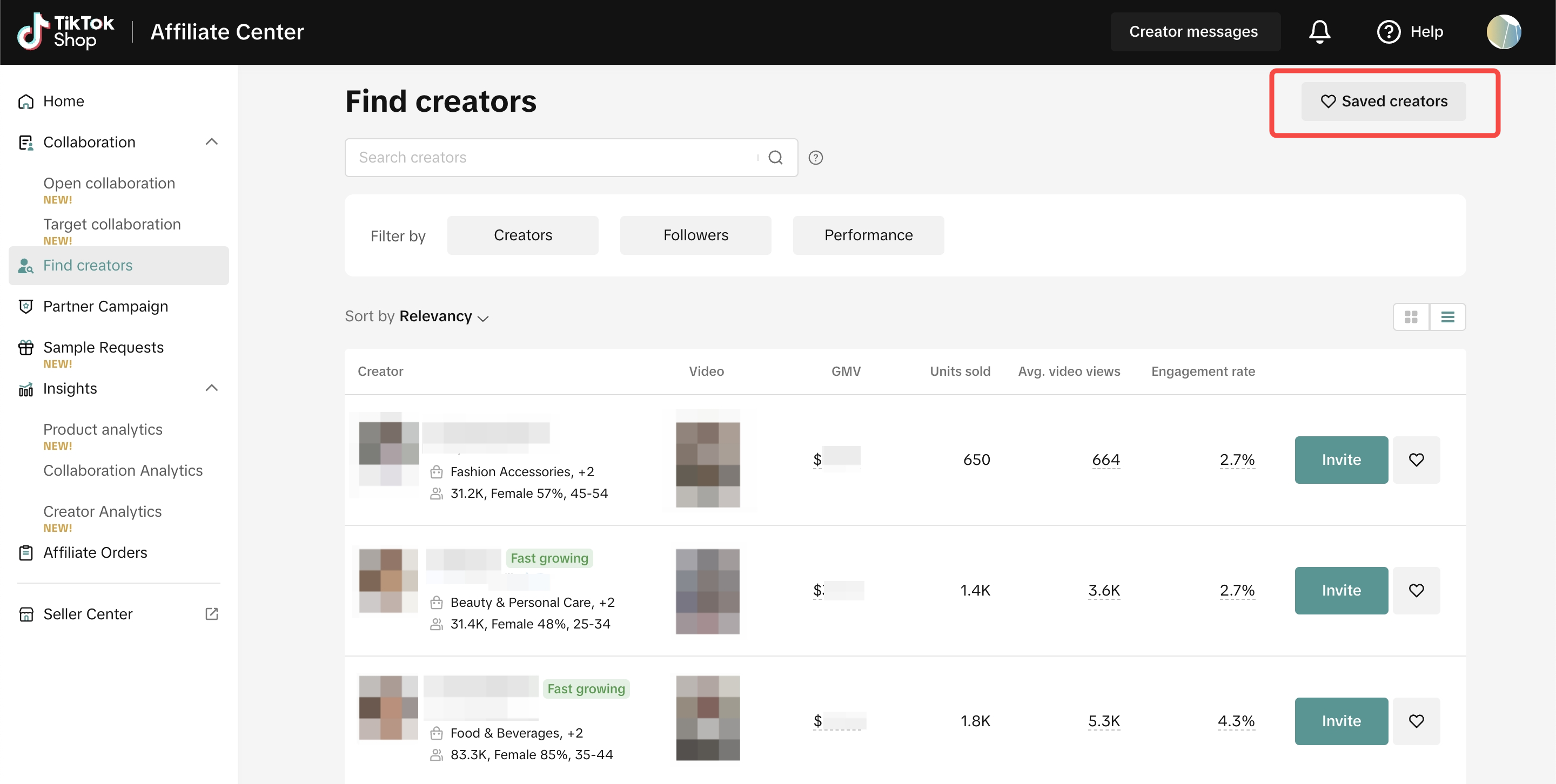This screenshot has height=784, width=1556.
Task: Collapse the Collaboration sidebar section
Action: point(211,142)
